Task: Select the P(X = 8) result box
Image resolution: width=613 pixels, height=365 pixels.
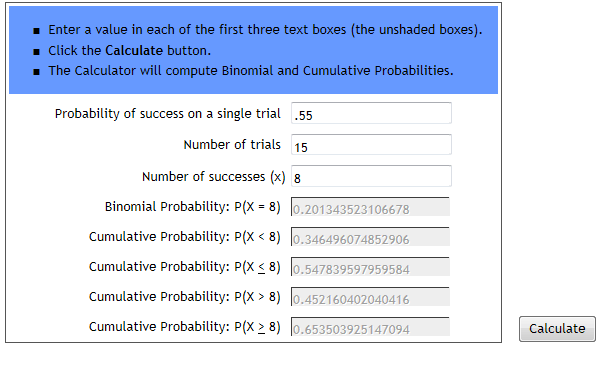Action: 370,207
